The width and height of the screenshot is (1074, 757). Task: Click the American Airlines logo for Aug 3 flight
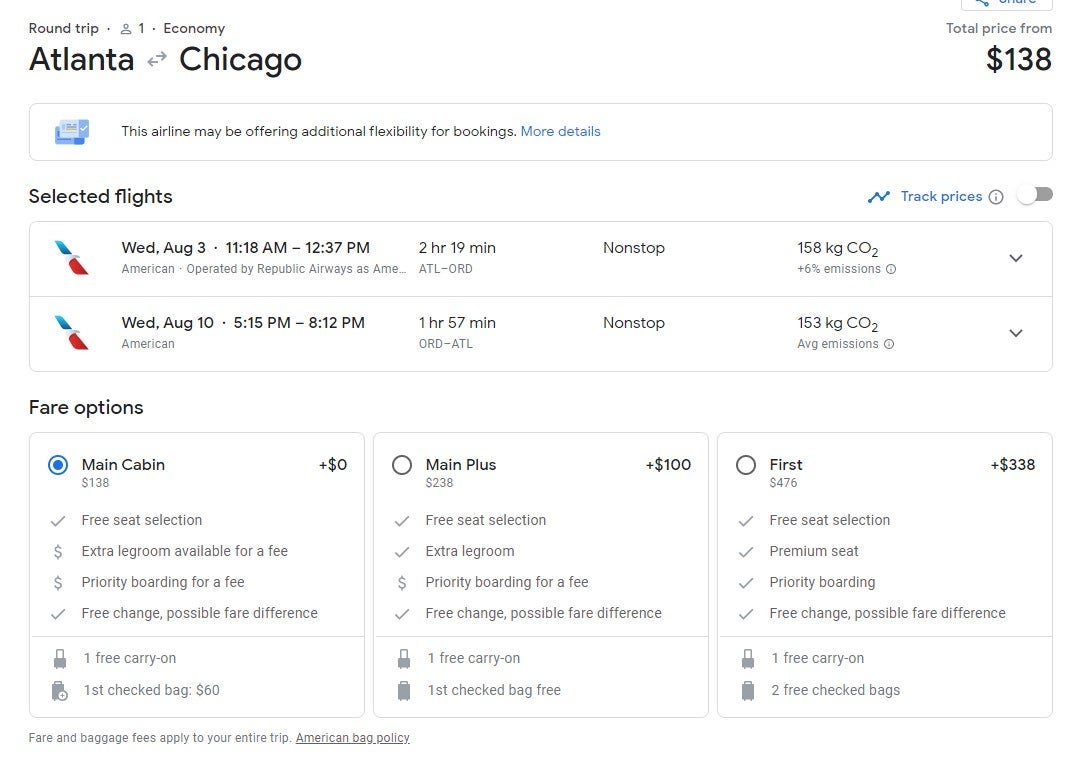click(71, 258)
